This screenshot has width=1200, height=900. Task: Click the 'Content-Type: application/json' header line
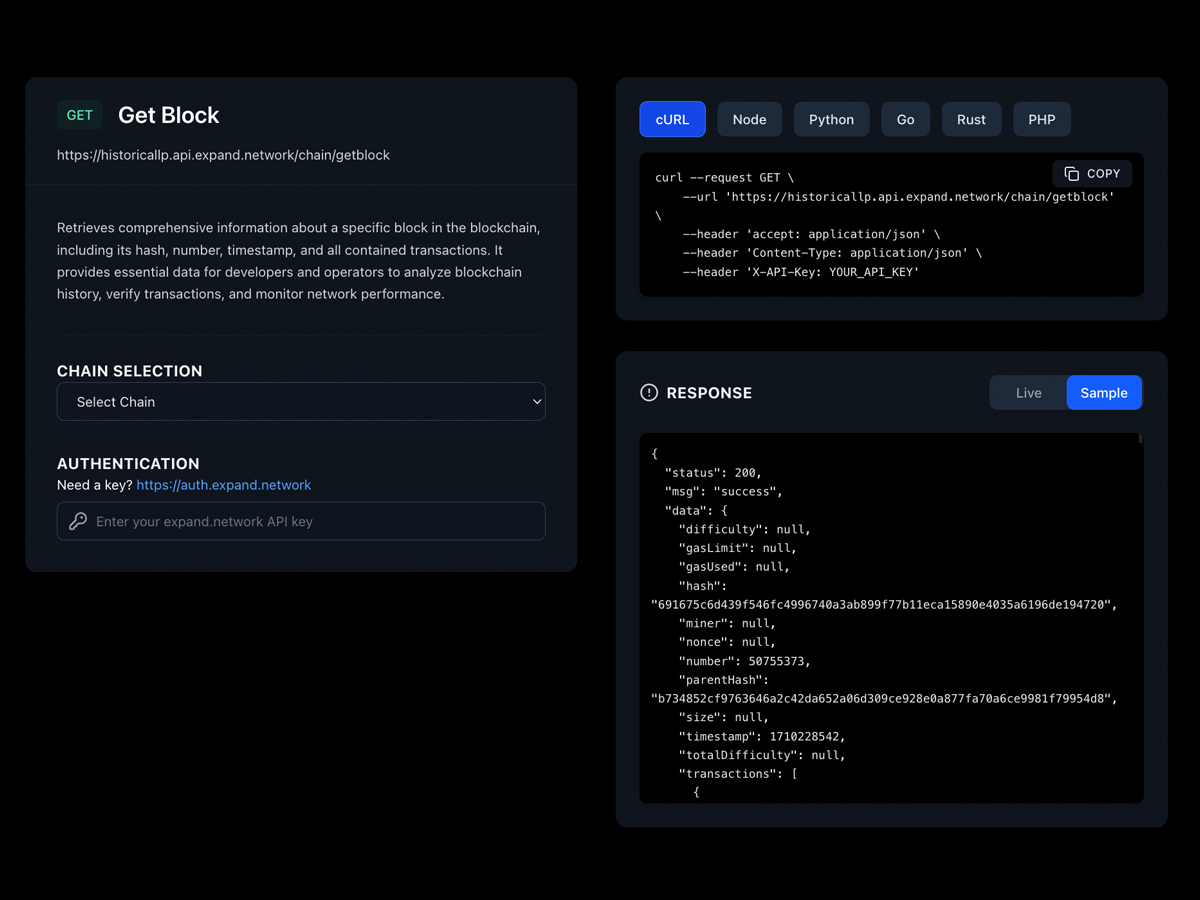[832, 253]
